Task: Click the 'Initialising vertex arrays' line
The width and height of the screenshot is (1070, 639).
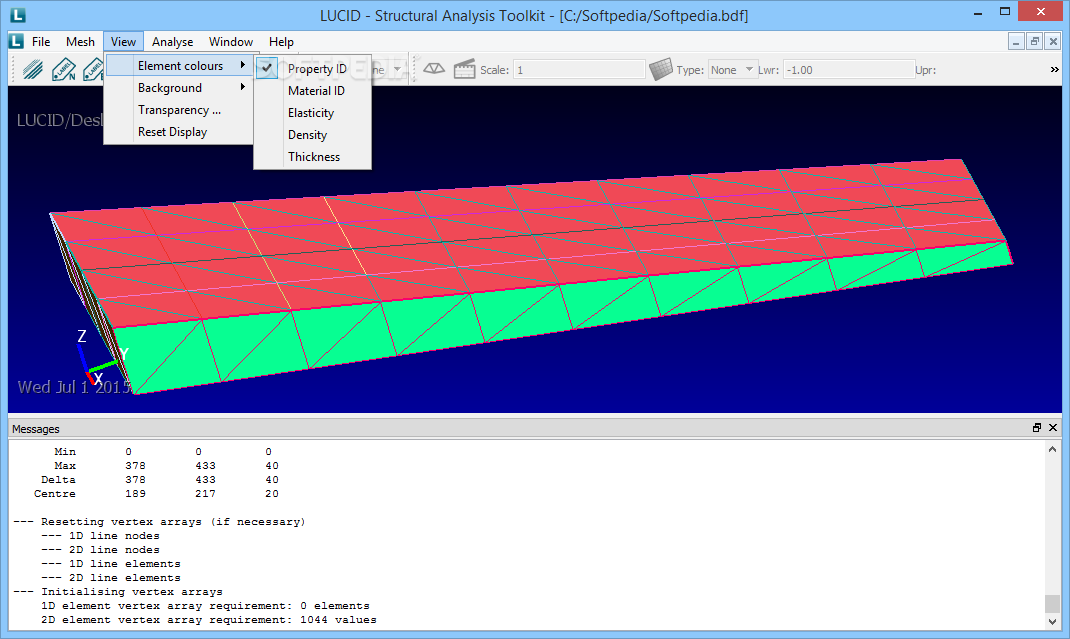Action: coord(117,591)
